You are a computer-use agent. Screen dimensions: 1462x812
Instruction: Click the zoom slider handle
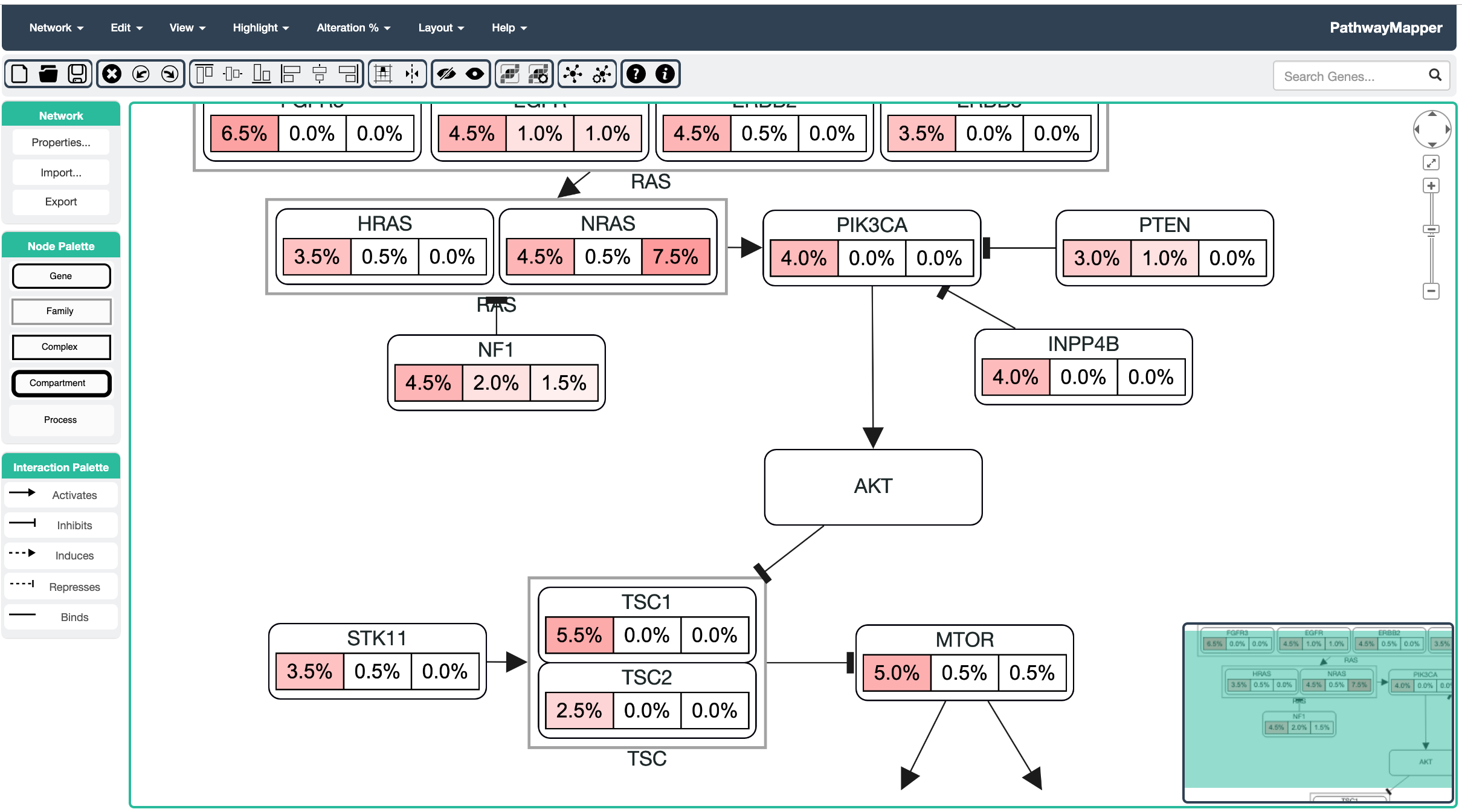tap(1431, 230)
